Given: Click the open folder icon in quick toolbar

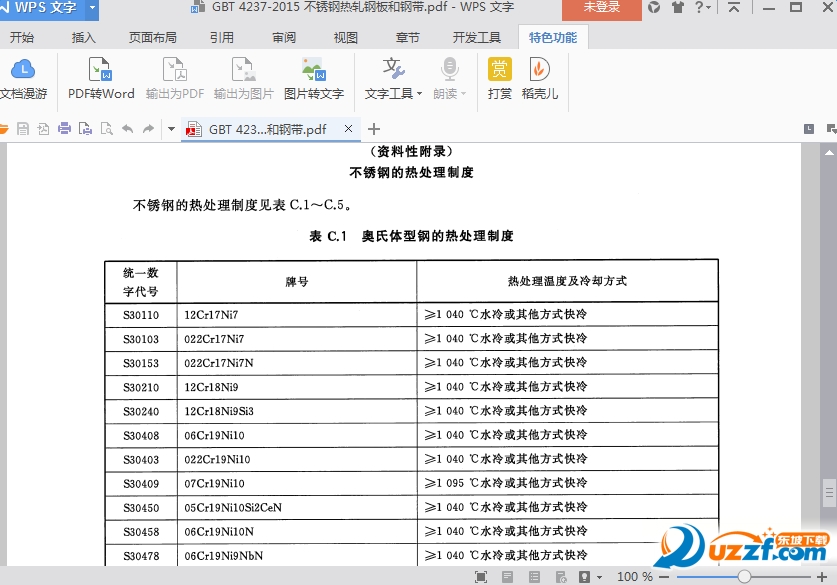Looking at the screenshot, I should (4, 129).
